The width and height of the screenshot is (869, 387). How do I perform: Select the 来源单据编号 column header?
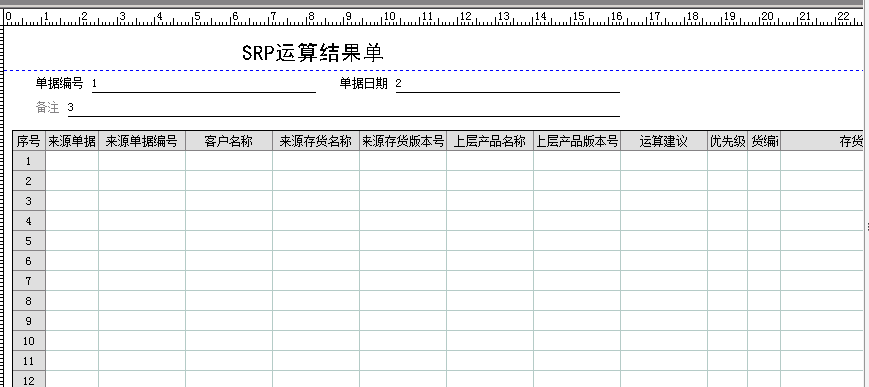click(x=142, y=141)
